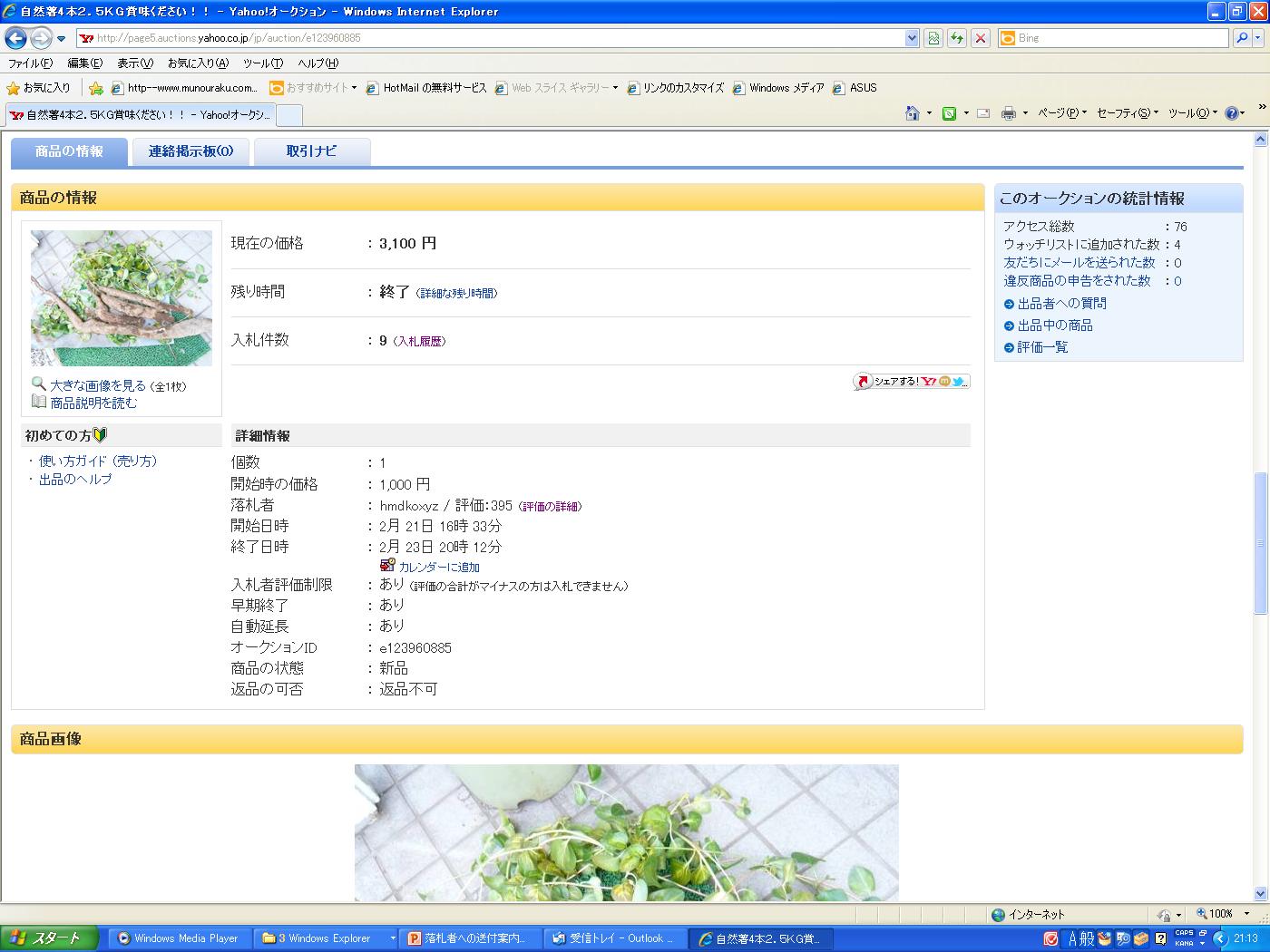Click the Help question mark icon

pyautogui.click(x=1232, y=113)
